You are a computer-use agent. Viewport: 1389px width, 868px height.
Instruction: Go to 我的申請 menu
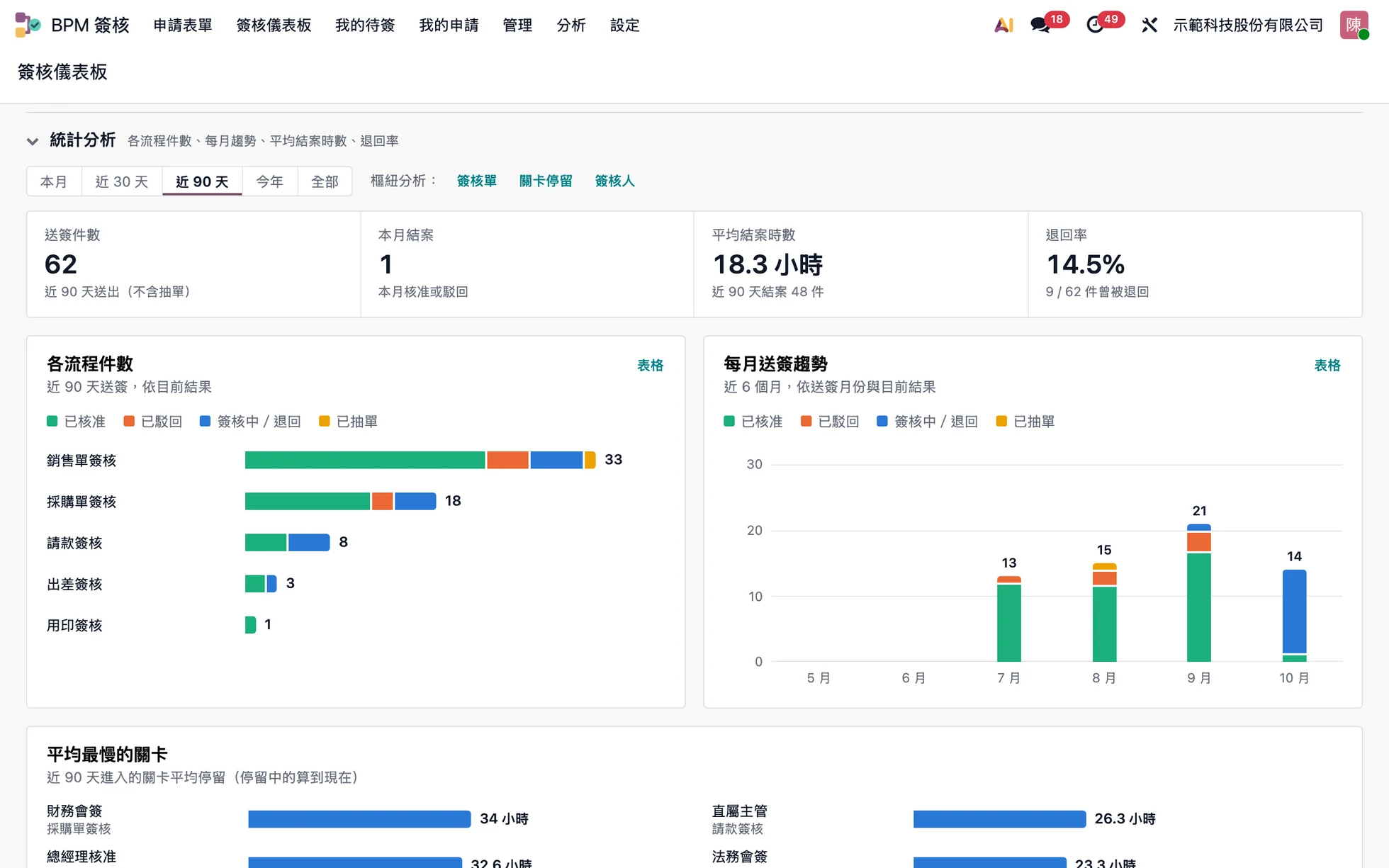(x=449, y=25)
